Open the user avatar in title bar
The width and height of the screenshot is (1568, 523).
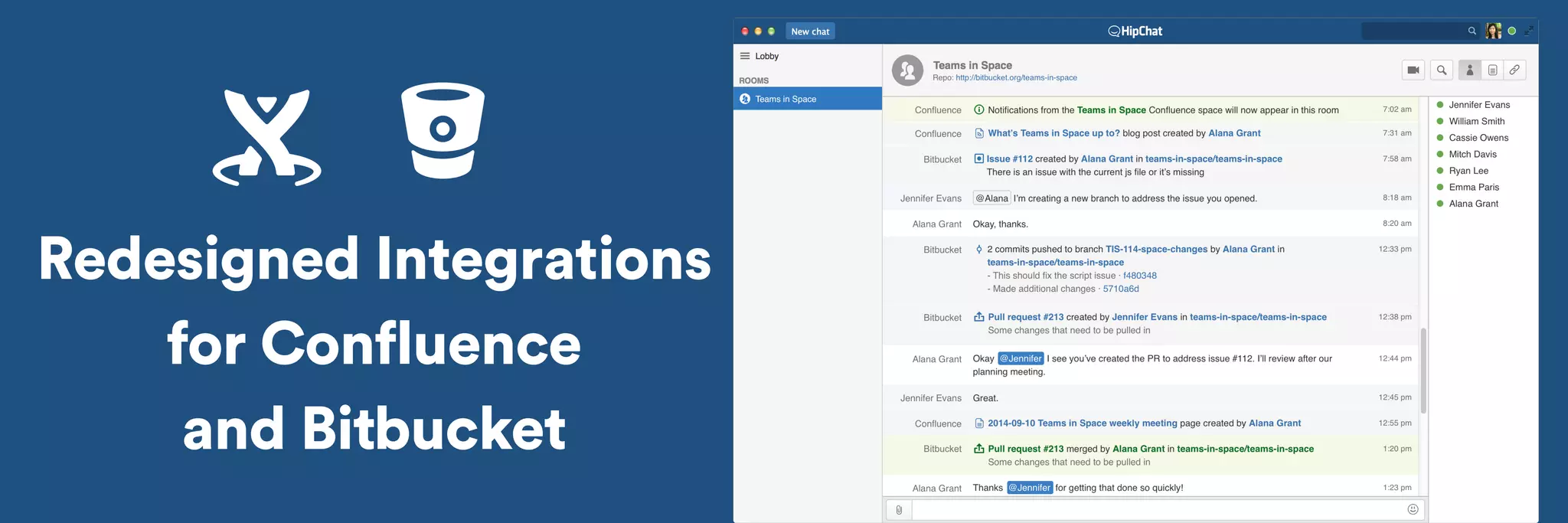click(1493, 31)
